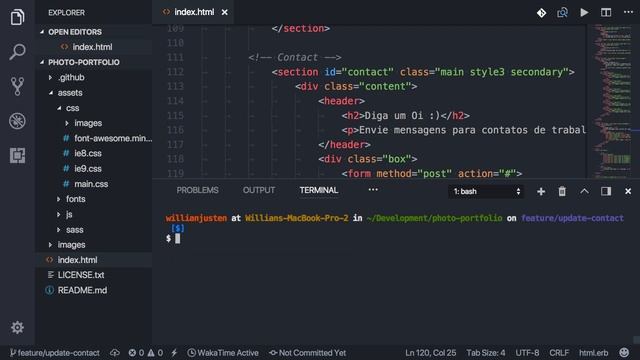Open the Explorer view in the activity bar
The width and height of the screenshot is (640, 360).
click(x=17, y=17)
